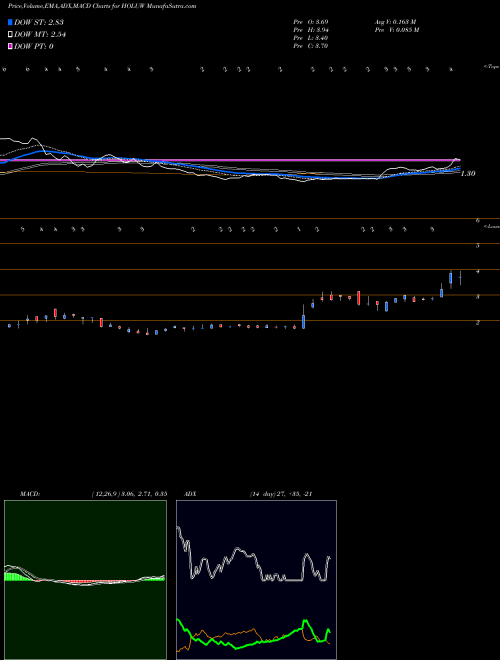
Task: Click the 'Pre C: 3.70' close value
Action: pos(311,46)
